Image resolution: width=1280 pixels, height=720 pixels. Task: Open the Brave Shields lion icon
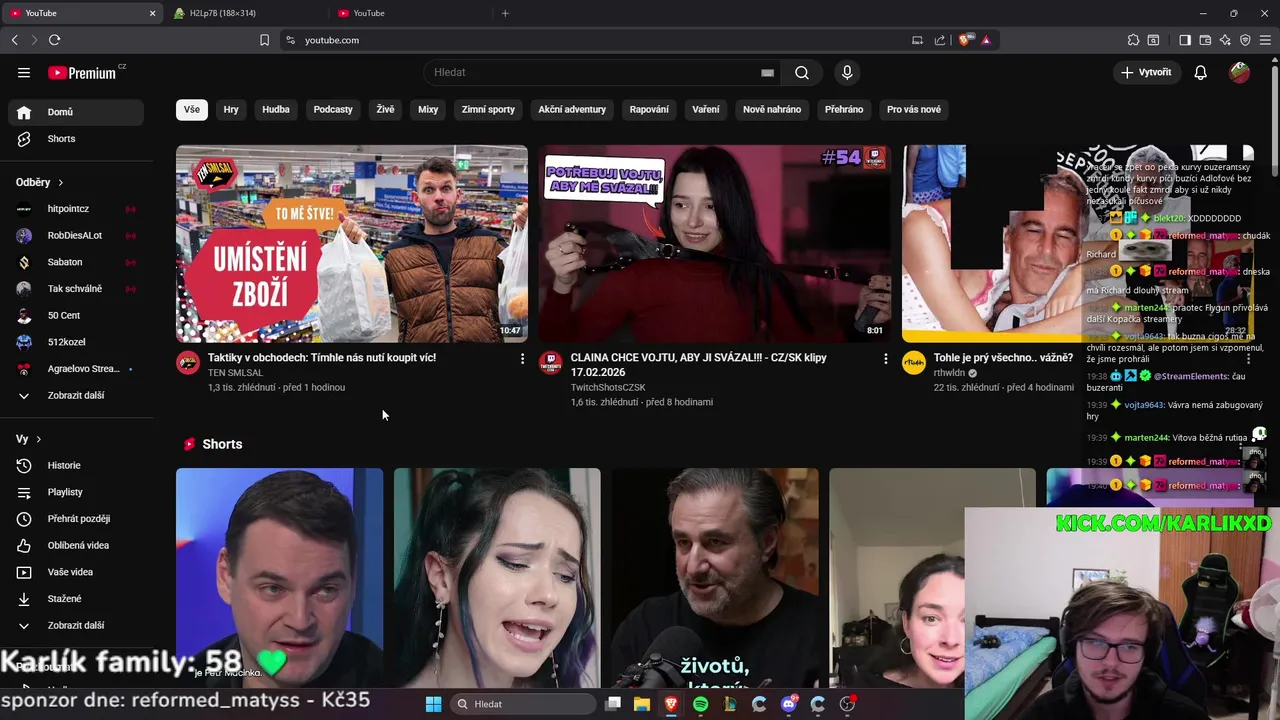[x=964, y=40]
